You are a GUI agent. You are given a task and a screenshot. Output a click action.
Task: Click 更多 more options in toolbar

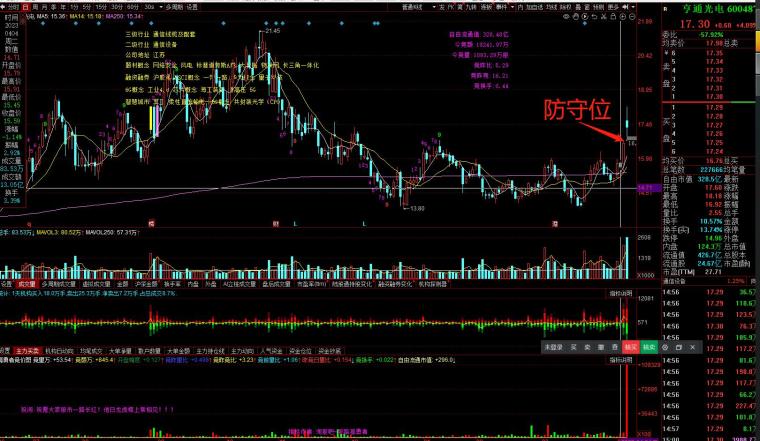click(x=613, y=7)
